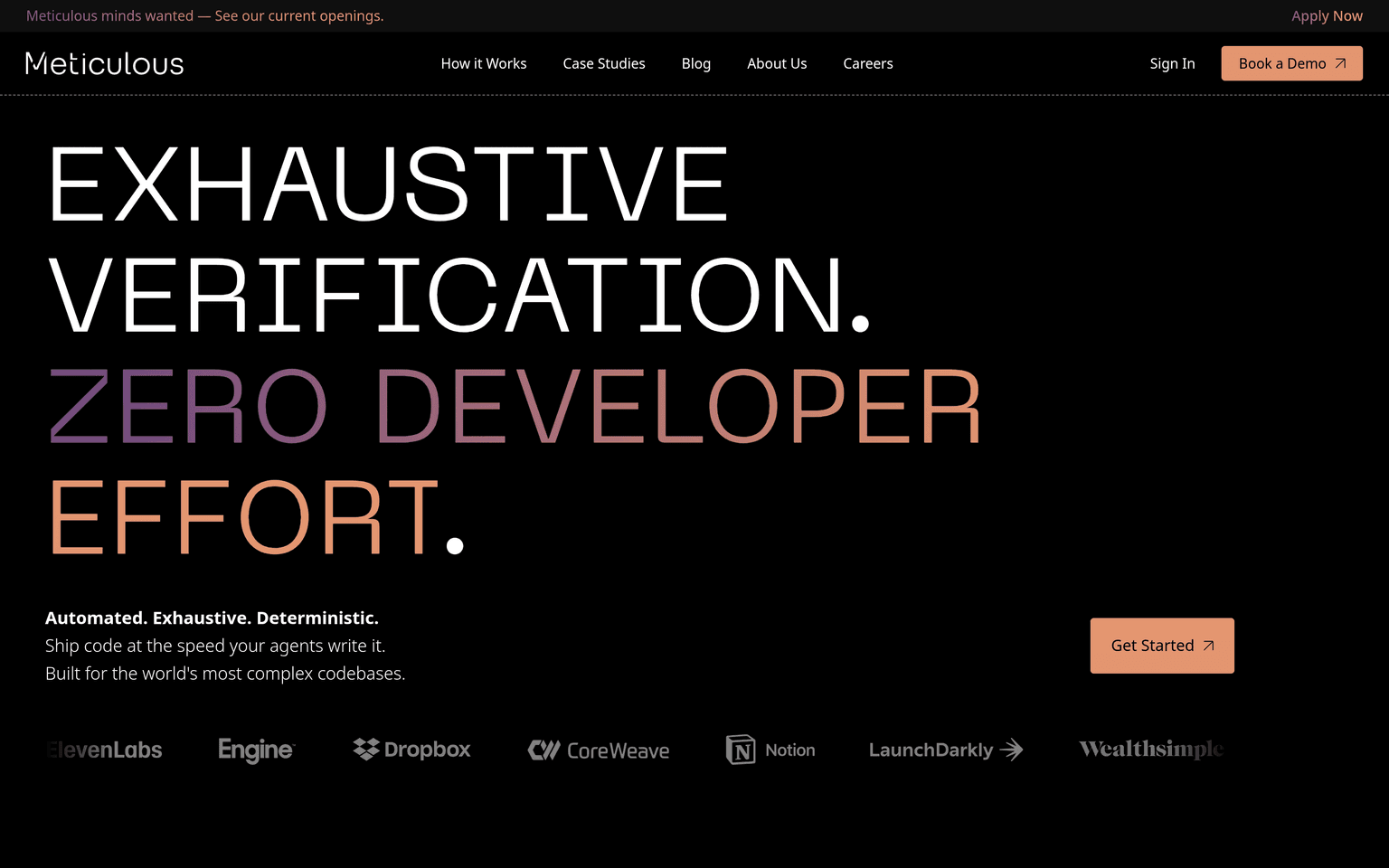
Task: Click the headline word VERIFICATION
Action: click(459, 296)
